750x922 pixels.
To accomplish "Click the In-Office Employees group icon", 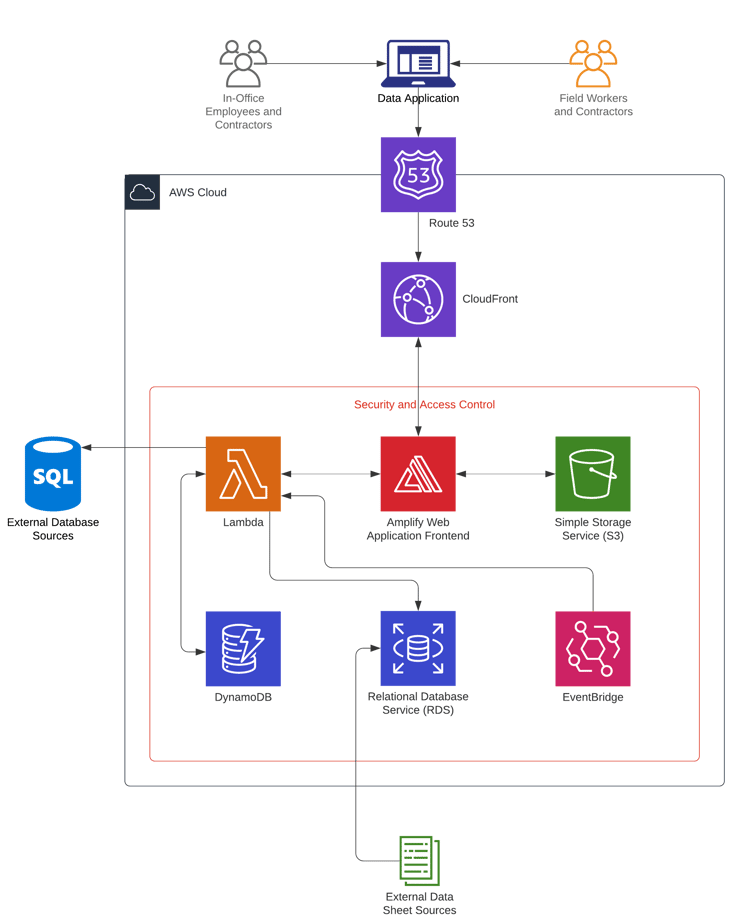I will [243, 64].
